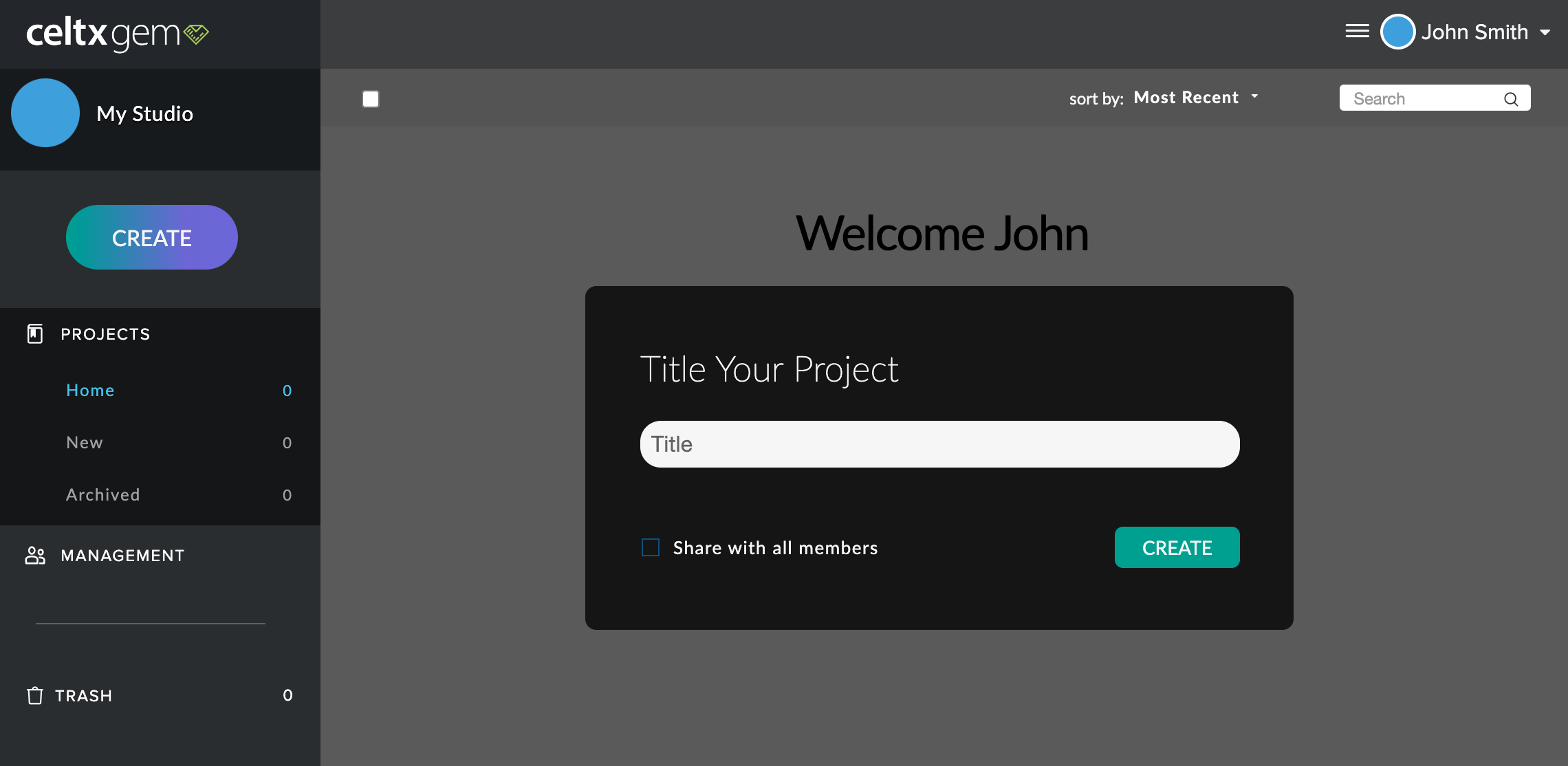Click into the project Title field
Image resolution: width=1568 pixels, height=766 pixels.
tap(940, 444)
